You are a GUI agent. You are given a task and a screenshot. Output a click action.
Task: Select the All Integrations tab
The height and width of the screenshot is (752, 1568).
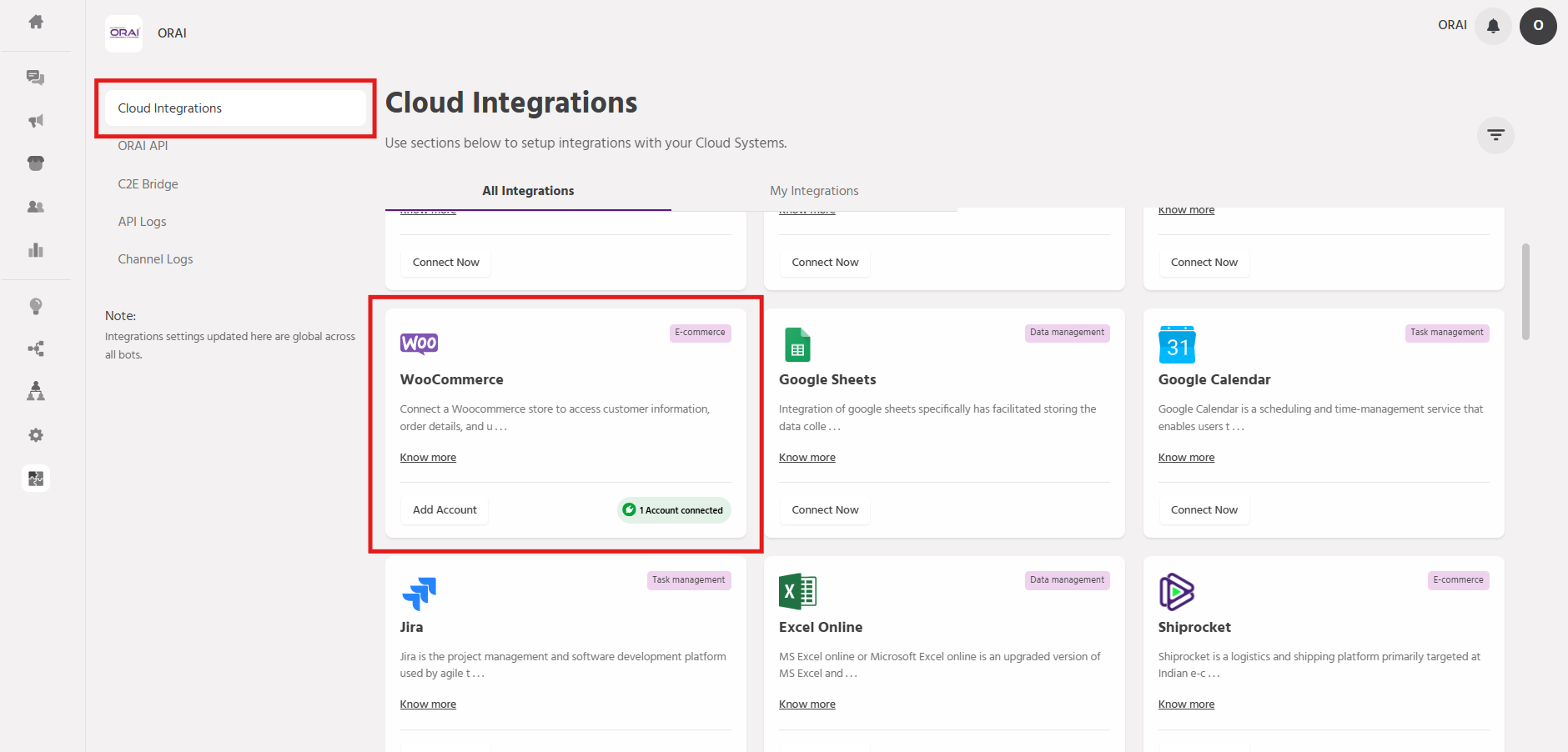coord(528,191)
